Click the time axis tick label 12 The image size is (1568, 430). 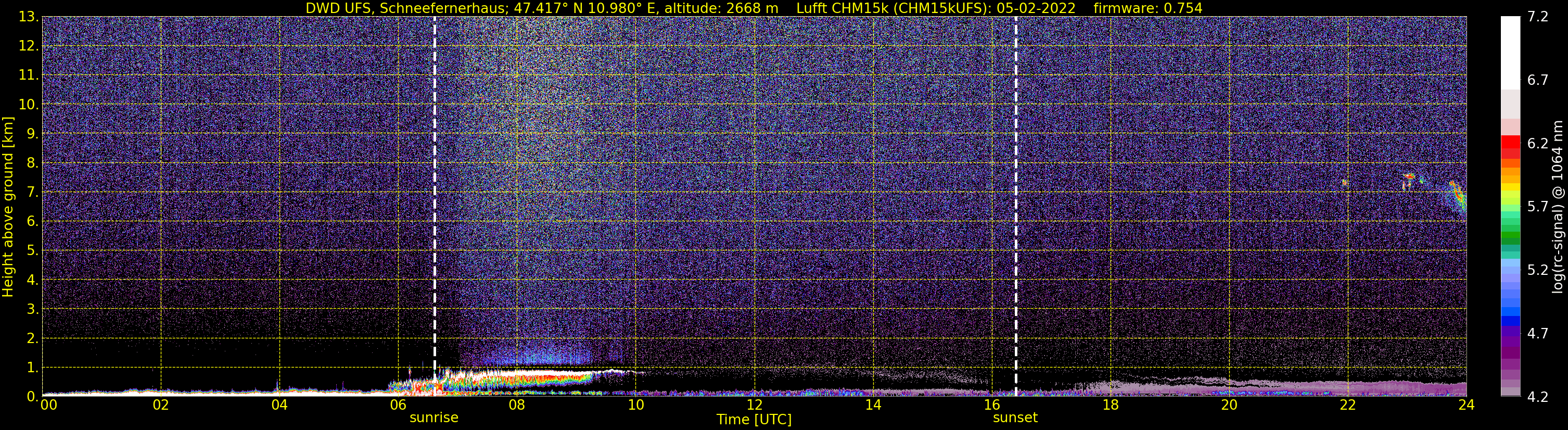pos(754,405)
